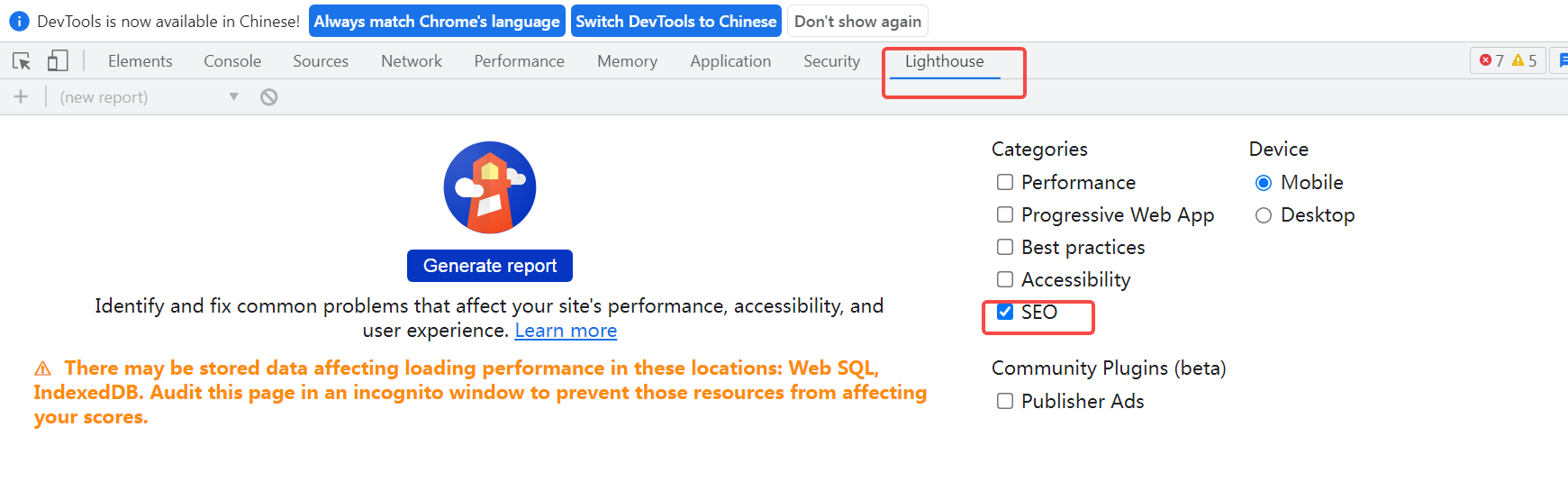1568x500 pixels.
Task: Click the clear all (circle-slash) icon
Action: (x=268, y=97)
